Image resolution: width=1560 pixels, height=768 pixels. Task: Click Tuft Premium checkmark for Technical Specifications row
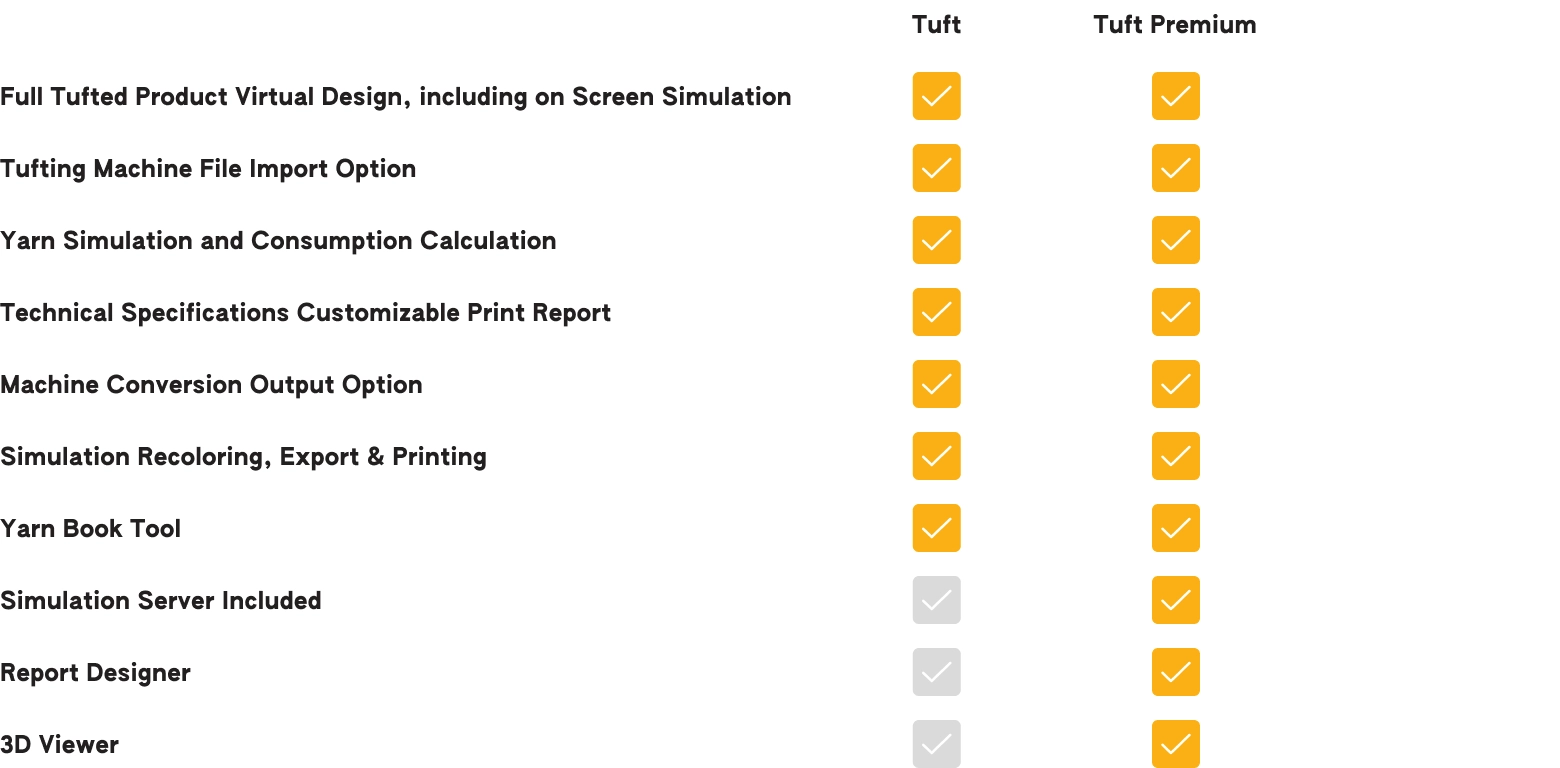click(x=1175, y=312)
